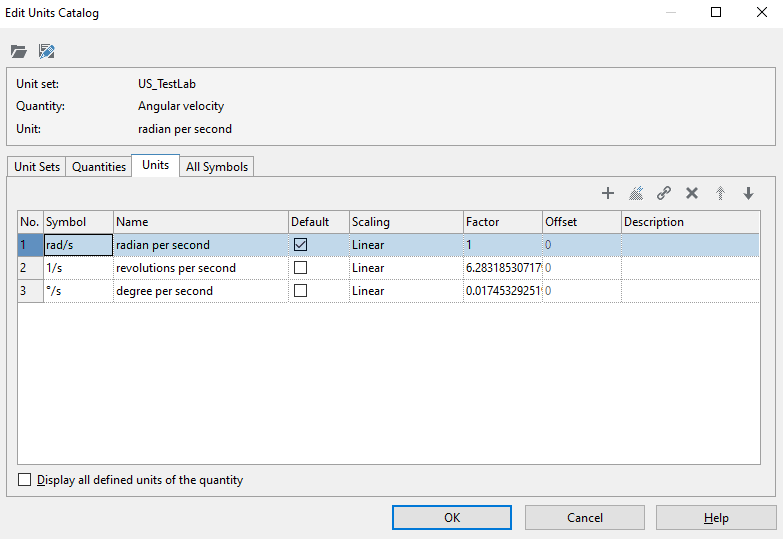Click the link unit chain icon
The width and height of the screenshot is (783, 539).
coord(663,193)
